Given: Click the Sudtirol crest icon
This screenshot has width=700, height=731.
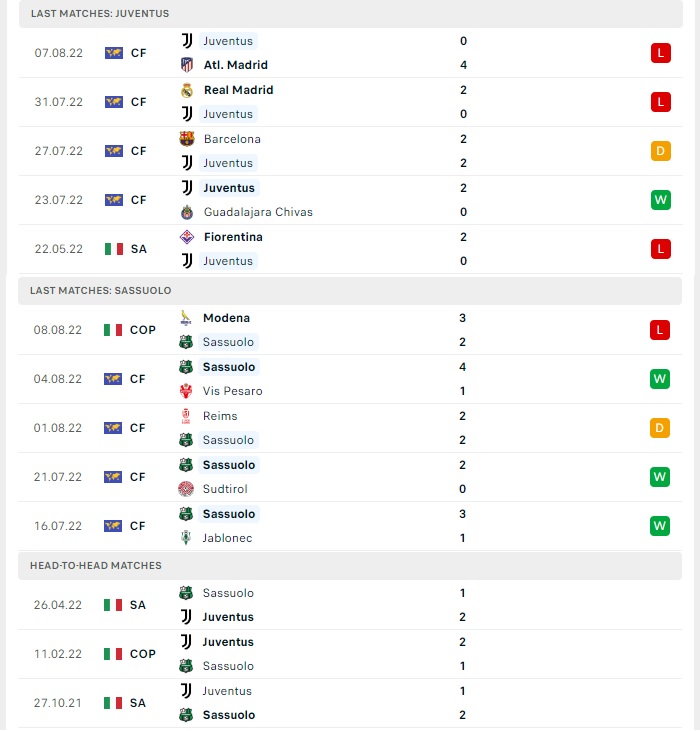Looking at the screenshot, I should (186, 489).
